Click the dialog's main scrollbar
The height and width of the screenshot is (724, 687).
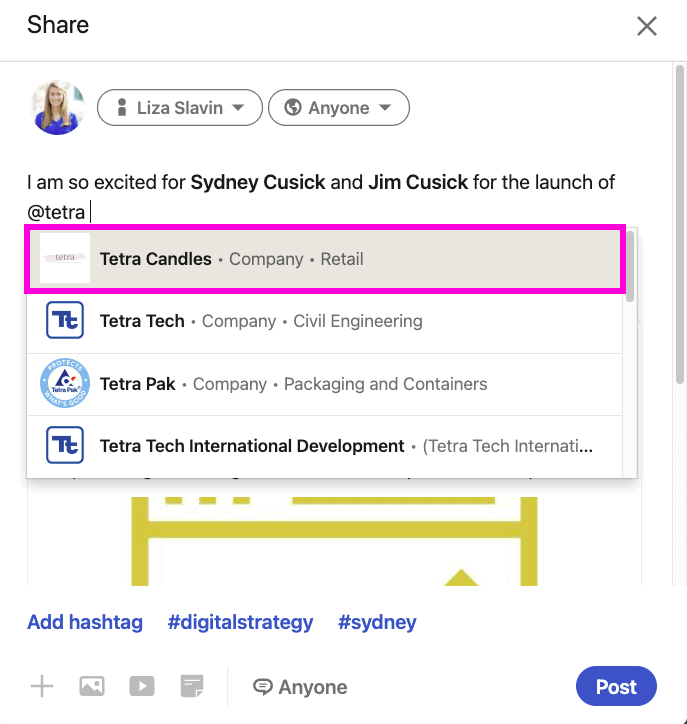[x=680, y=224]
